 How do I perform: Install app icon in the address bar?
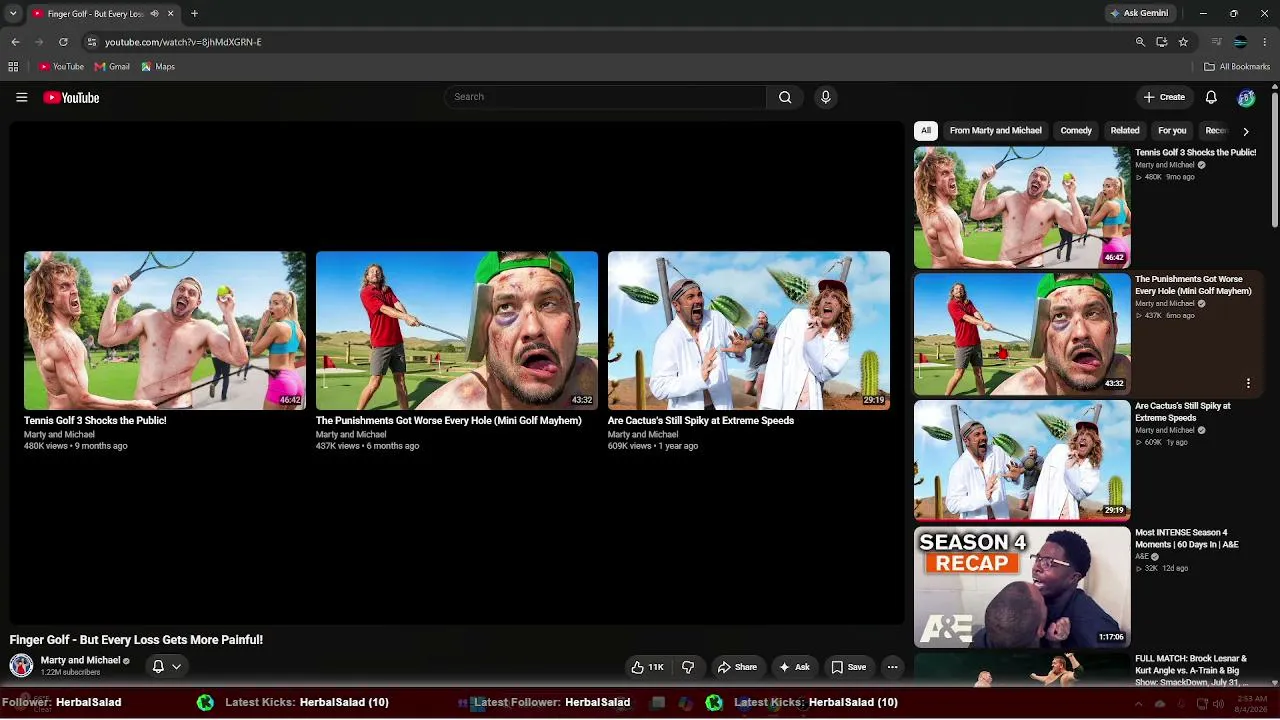pos(1161,42)
